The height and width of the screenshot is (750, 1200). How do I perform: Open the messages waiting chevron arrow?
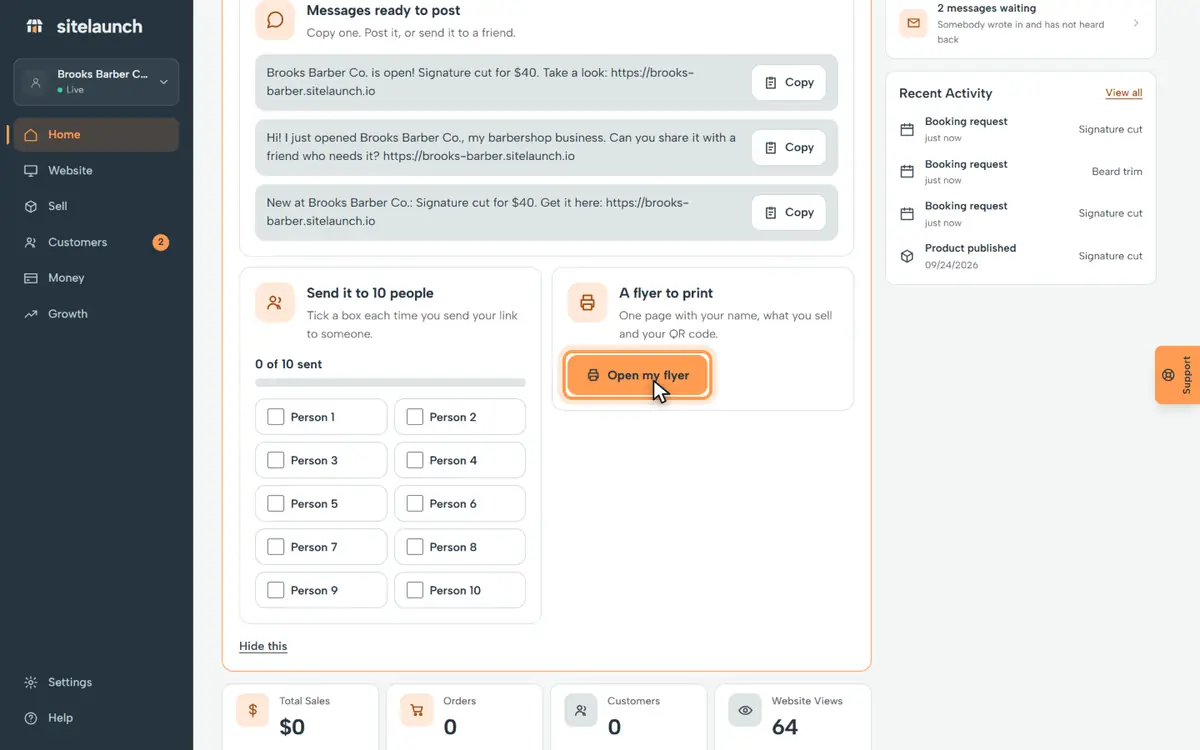[x=1136, y=23]
